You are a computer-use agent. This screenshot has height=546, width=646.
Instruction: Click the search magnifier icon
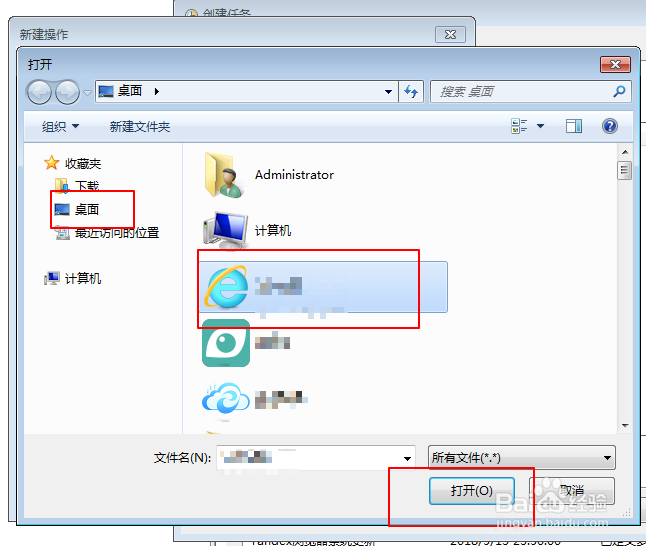(619, 91)
